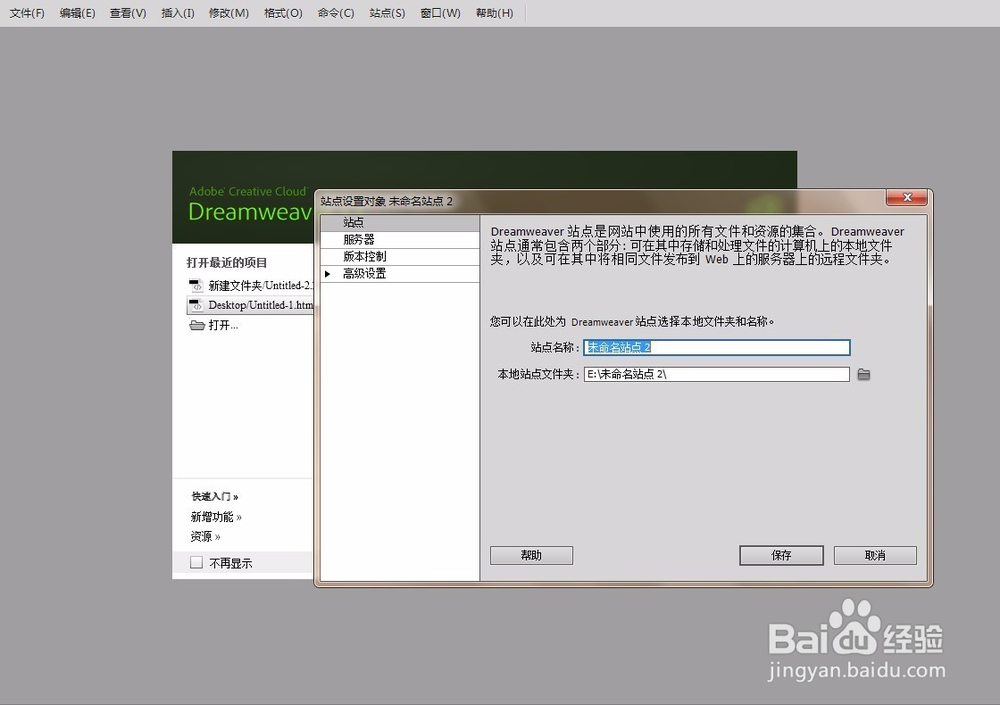Open the 编辑(E) menu
Screen dimensions: 1000x705
coord(77,13)
